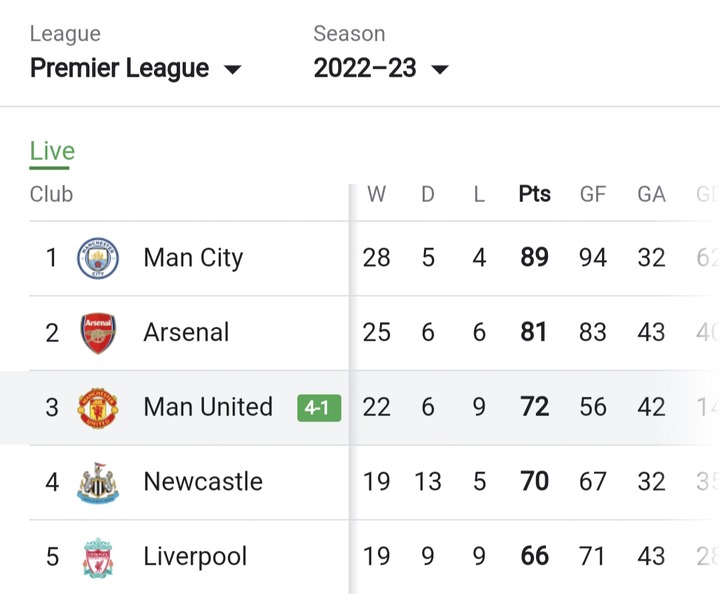Open the Arsenal team link
This screenshot has height=602, width=720.
[x=186, y=332]
